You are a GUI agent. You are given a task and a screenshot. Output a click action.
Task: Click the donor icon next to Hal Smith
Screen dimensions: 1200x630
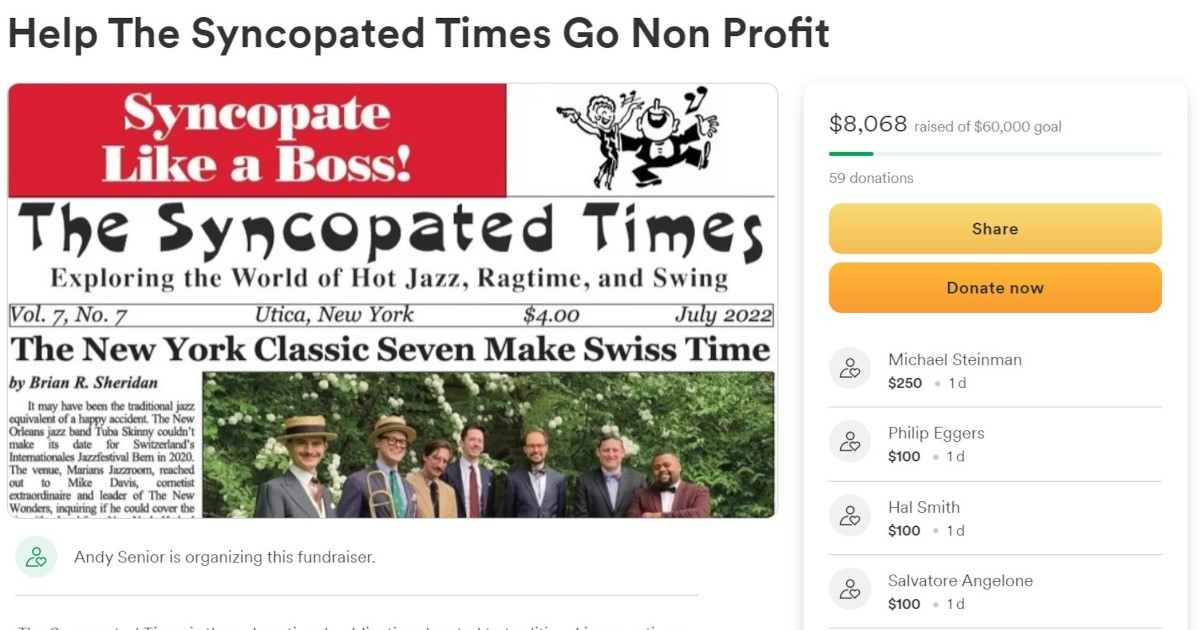[x=850, y=516]
